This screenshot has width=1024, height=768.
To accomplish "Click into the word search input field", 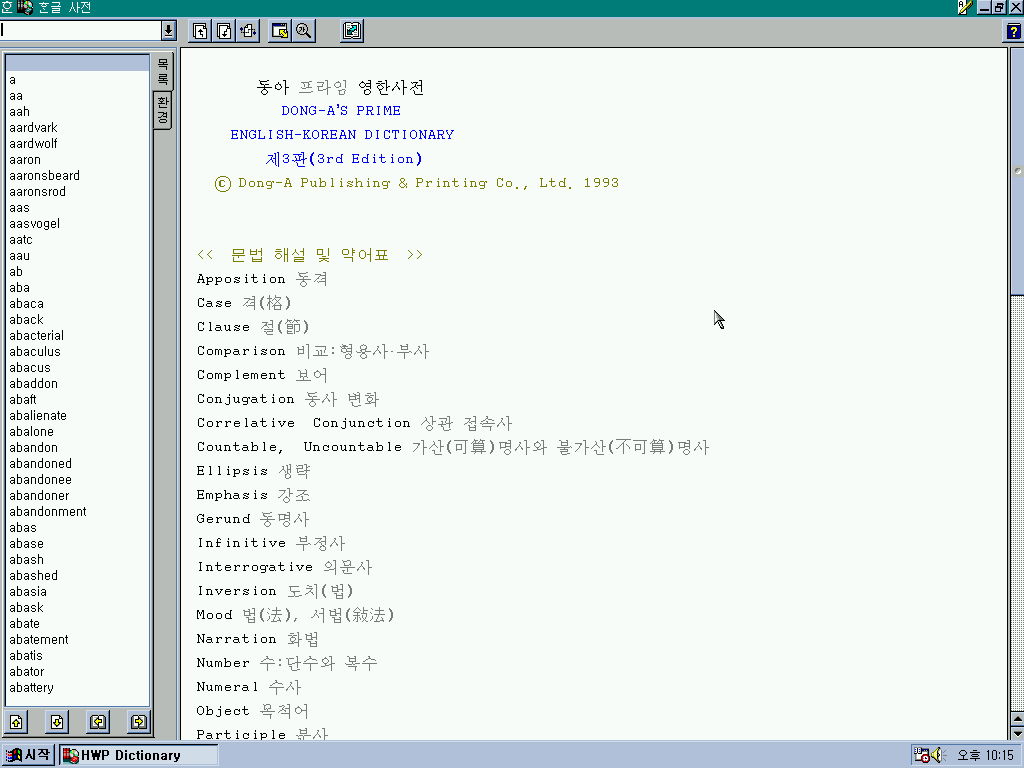I will [x=80, y=31].
